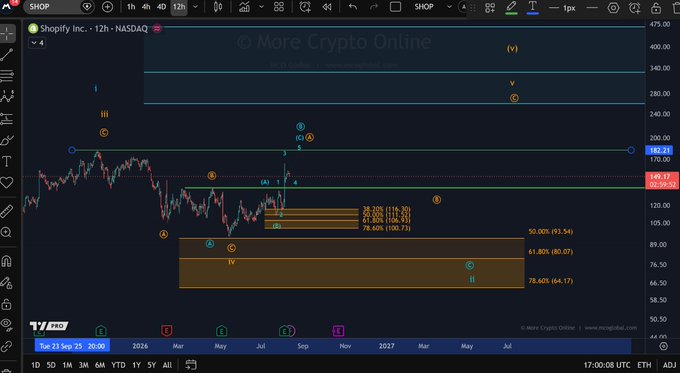The height and width of the screenshot is (373, 680).
Task: Set date range to 5D
Action: coord(51,365)
